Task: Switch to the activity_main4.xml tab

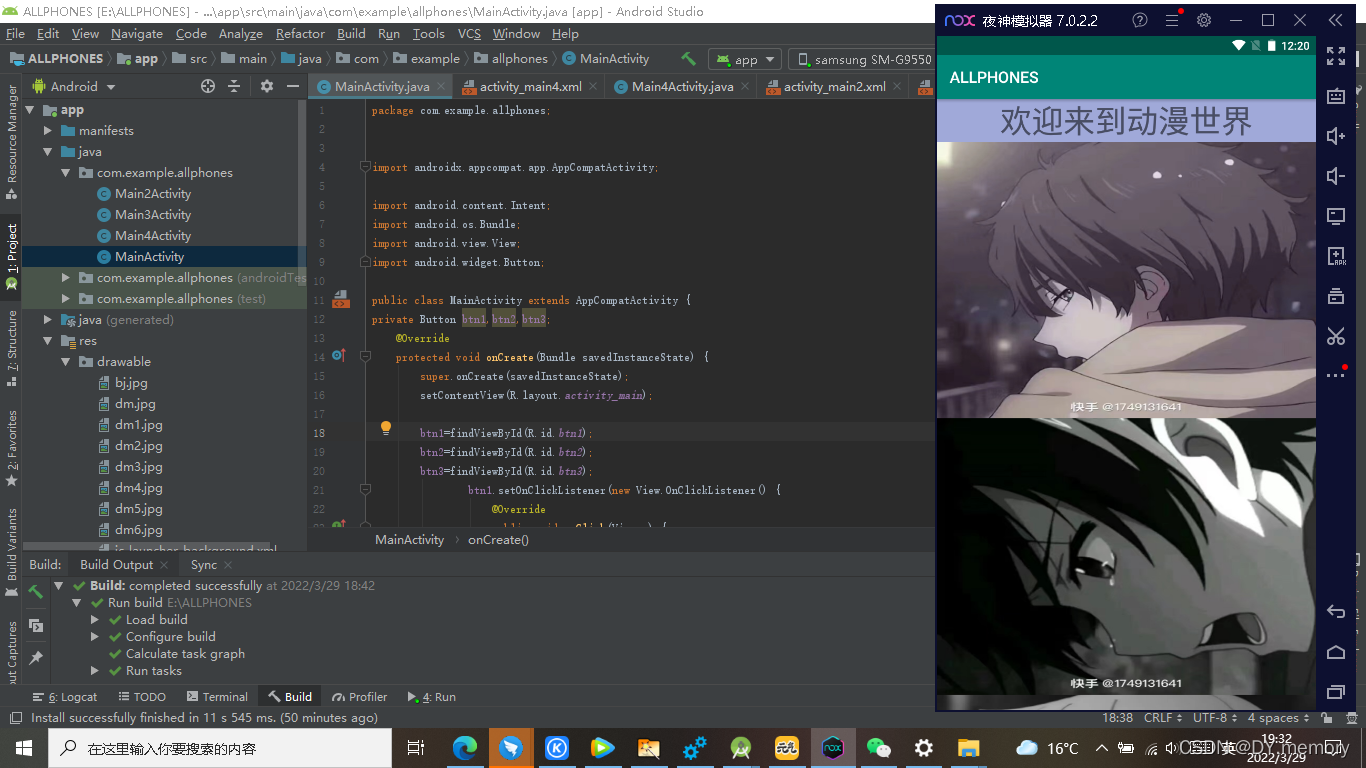Action: (531, 87)
